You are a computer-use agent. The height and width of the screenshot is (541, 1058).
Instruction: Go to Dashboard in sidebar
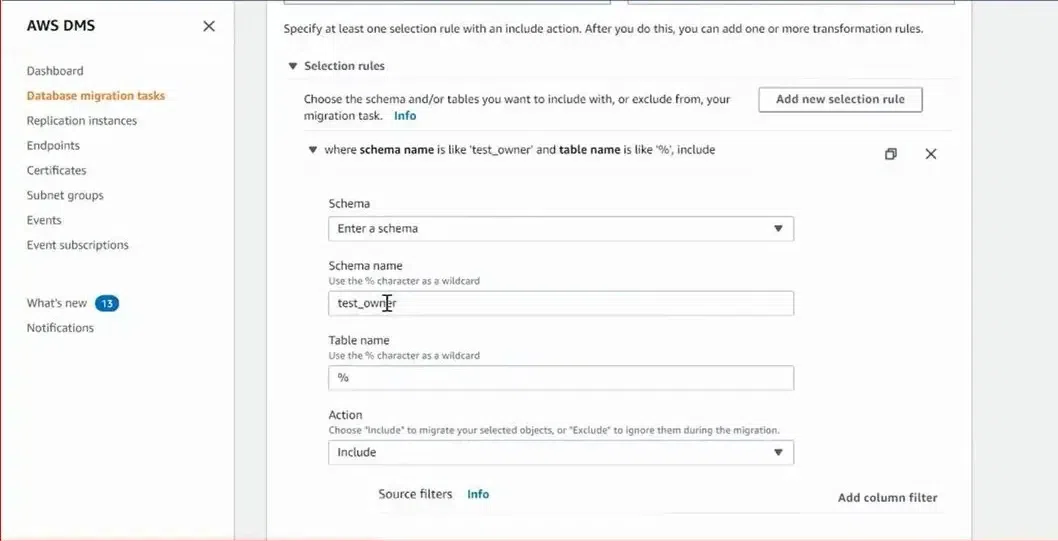tap(55, 71)
